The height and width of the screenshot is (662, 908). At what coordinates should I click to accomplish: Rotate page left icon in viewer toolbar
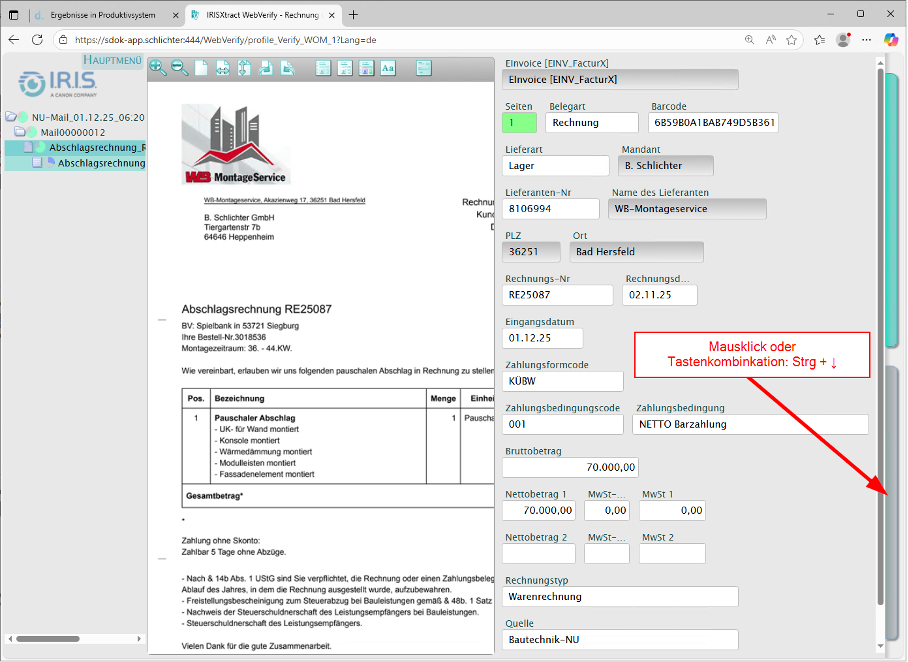pos(266,68)
